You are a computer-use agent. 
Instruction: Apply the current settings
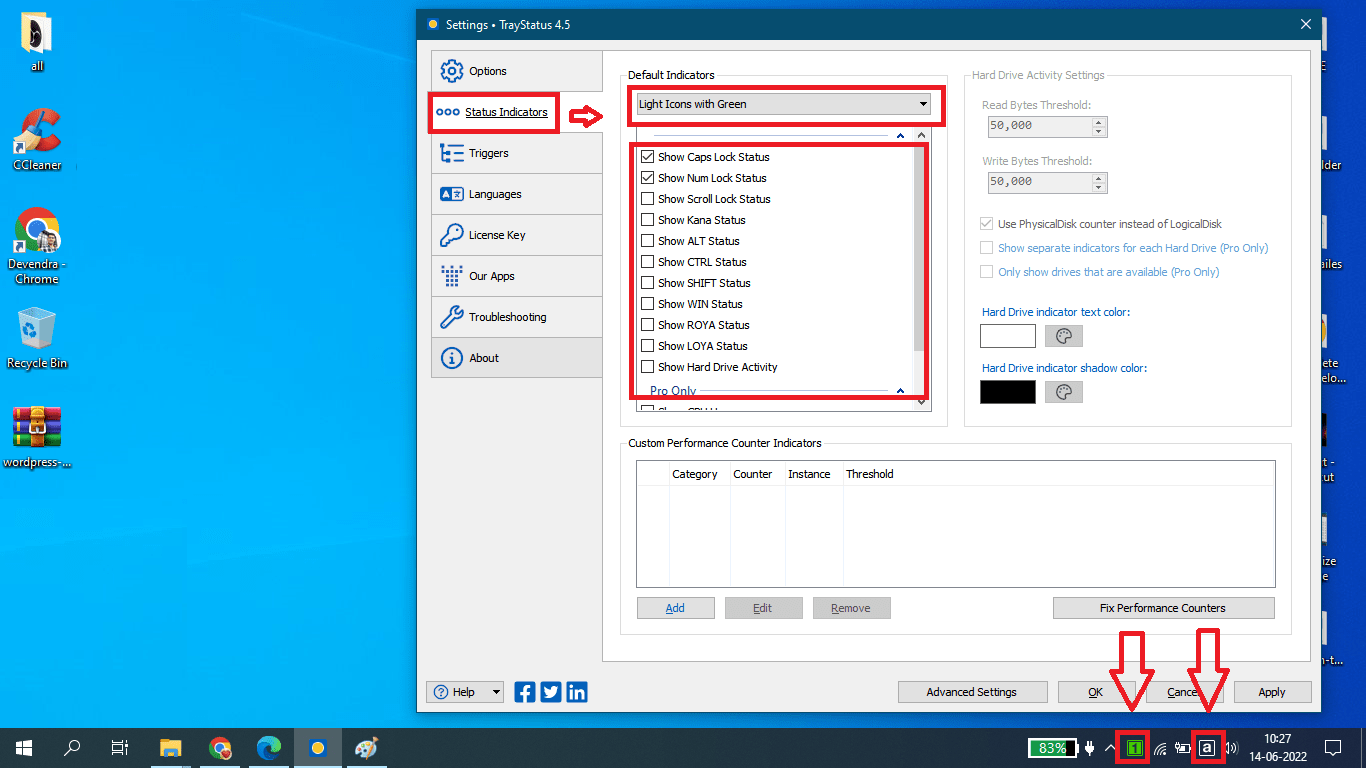(1271, 691)
